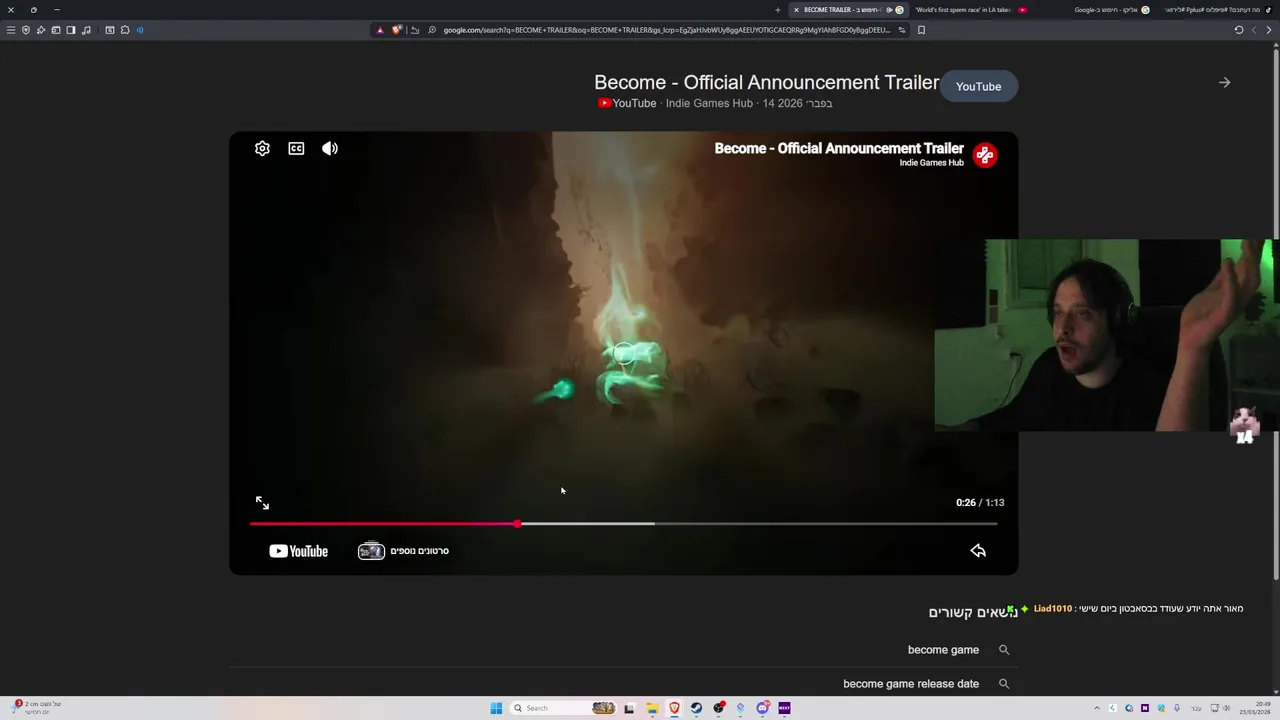Reload the page with the refresh icon
Screen dimensions: 1280x720
(x=1239, y=30)
